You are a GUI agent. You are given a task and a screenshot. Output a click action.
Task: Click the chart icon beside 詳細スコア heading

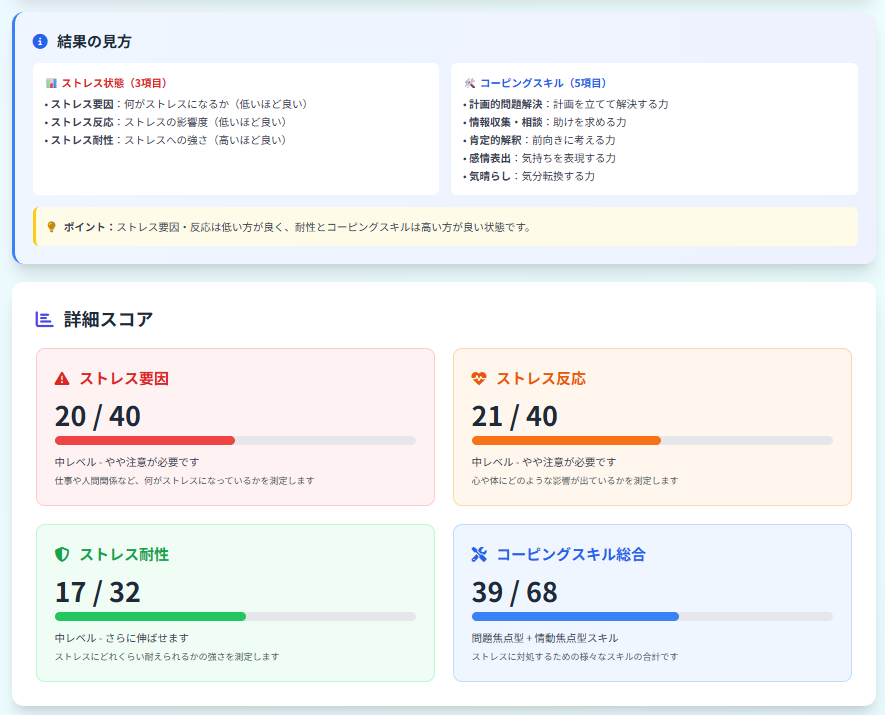tap(44, 319)
